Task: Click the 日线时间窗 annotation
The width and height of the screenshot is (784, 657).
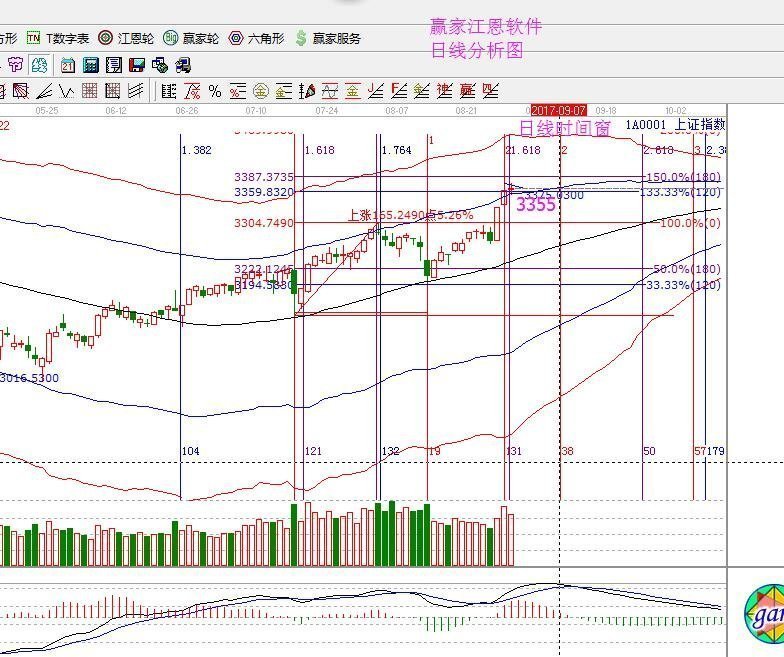Action: [565, 128]
